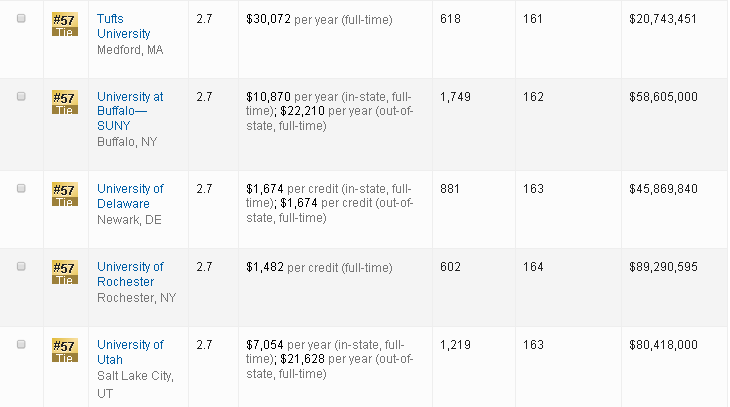Click the #57 Tie badge for Tufts

[x=64, y=25]
